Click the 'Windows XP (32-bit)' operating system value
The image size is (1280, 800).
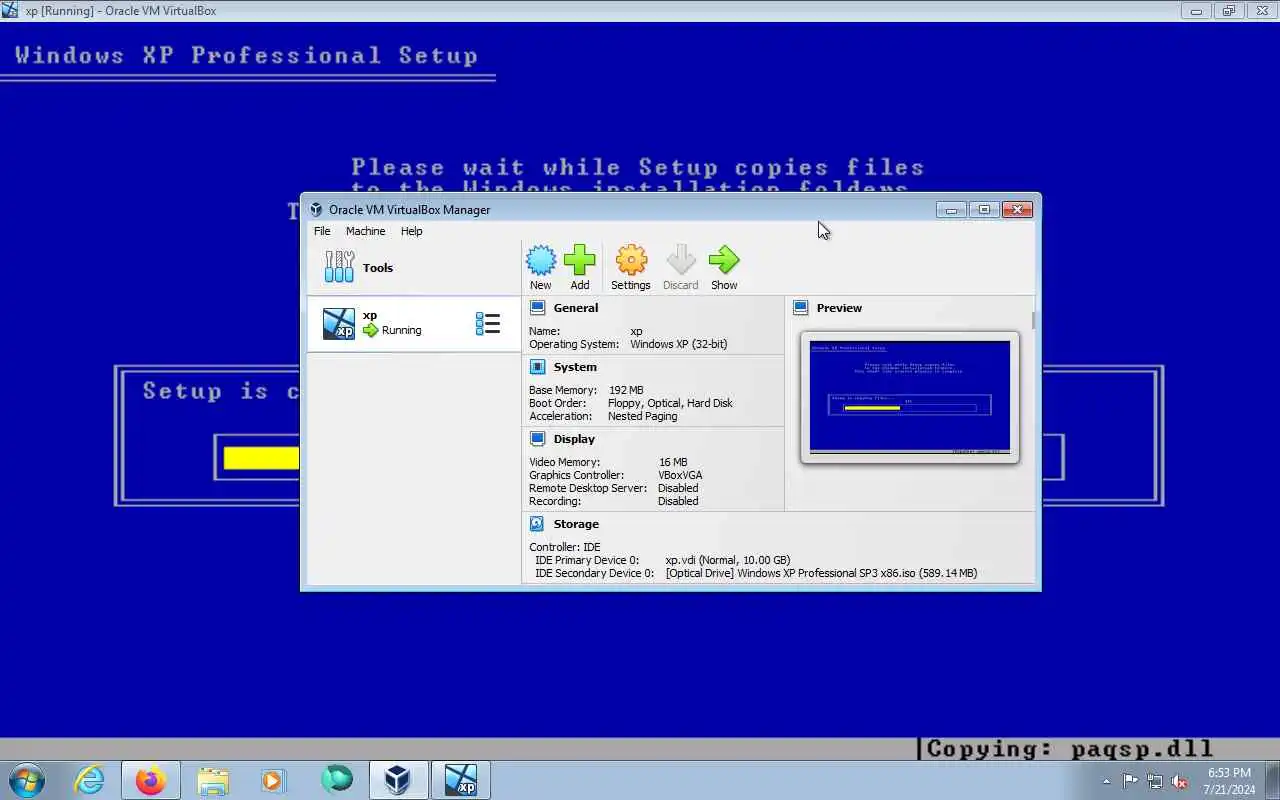678,344
